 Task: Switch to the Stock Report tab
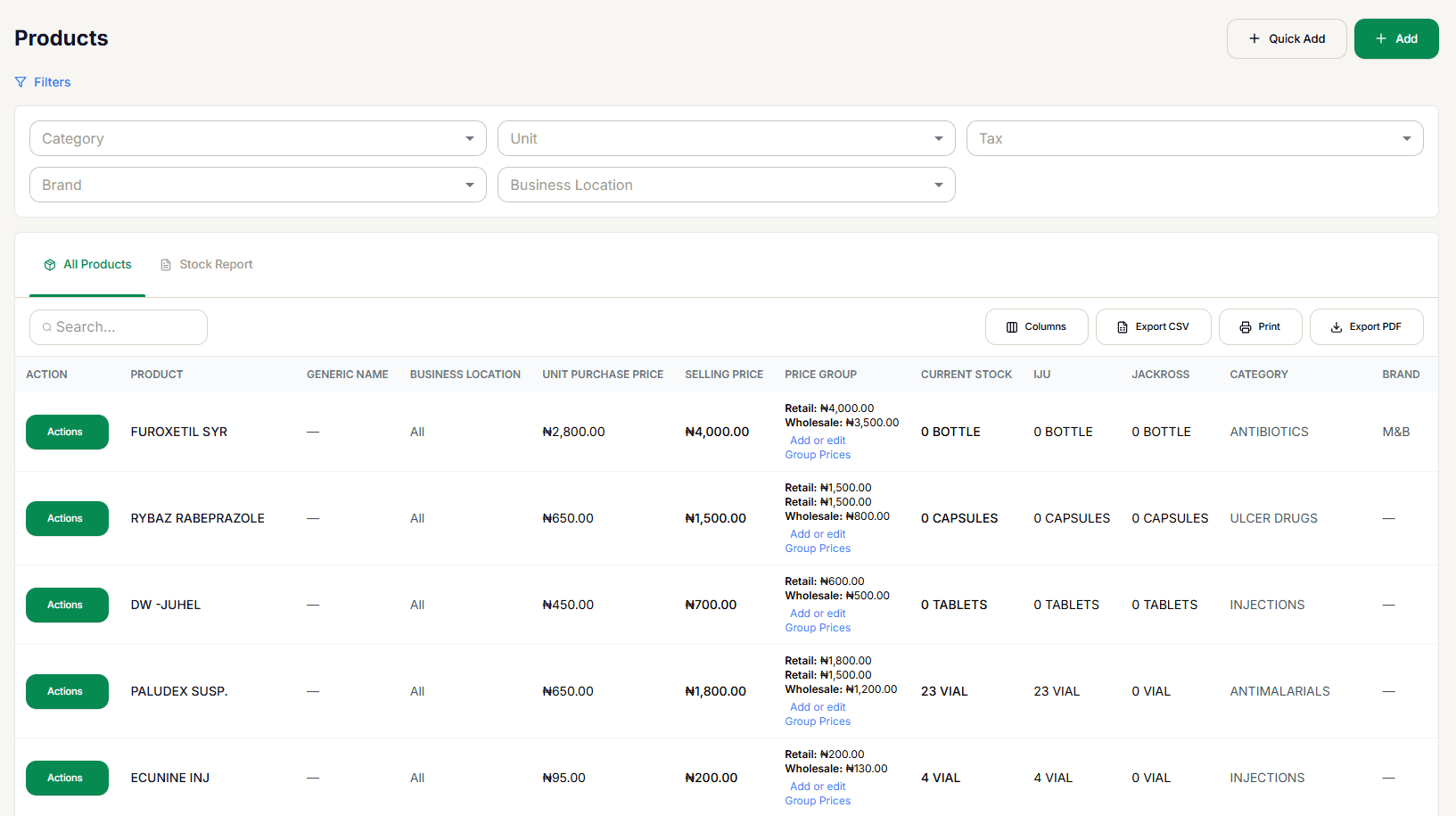pyautogui.click(x=206, y=265)
